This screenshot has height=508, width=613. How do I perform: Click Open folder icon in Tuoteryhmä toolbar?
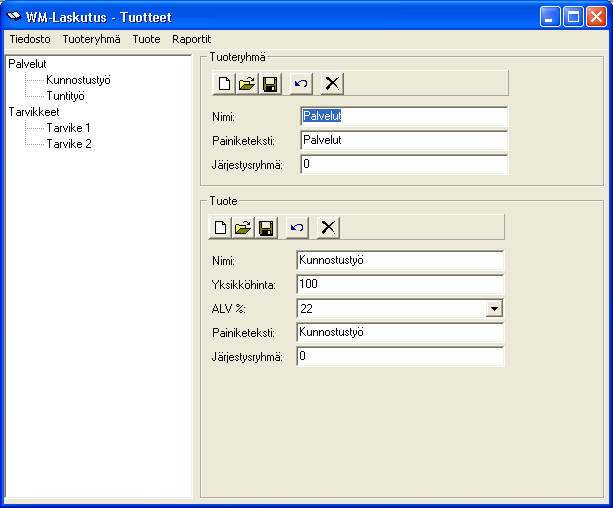[247, 83]
